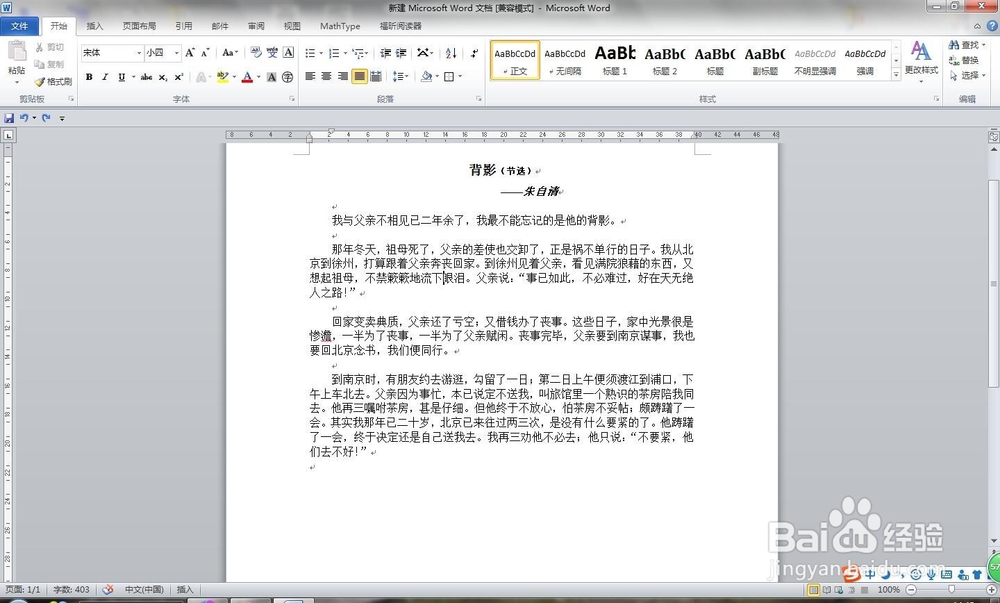Click the Sogou input method S icon

(x=851, y=574)
